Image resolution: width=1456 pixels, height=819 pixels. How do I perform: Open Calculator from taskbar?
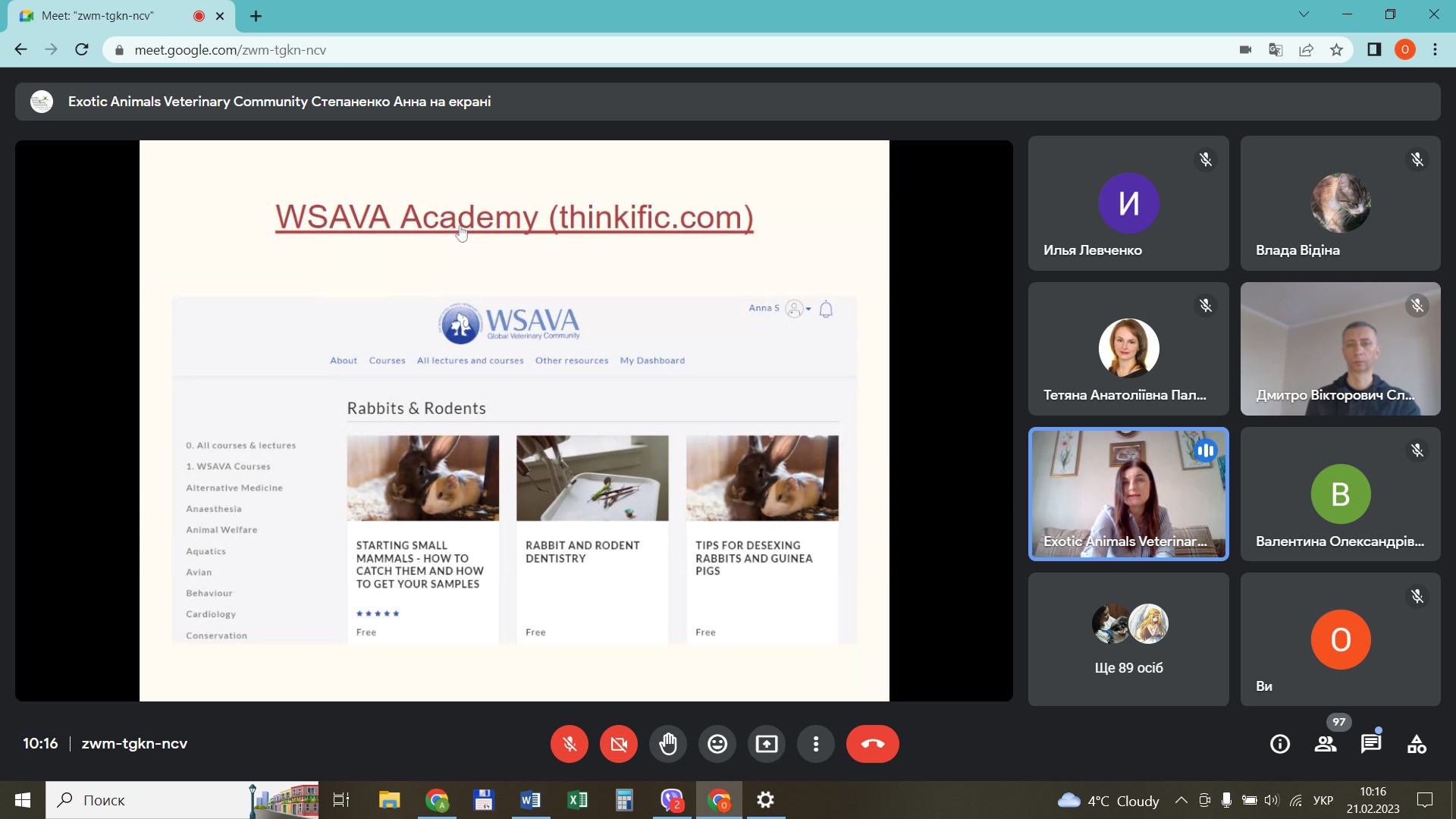coord(624,800)
